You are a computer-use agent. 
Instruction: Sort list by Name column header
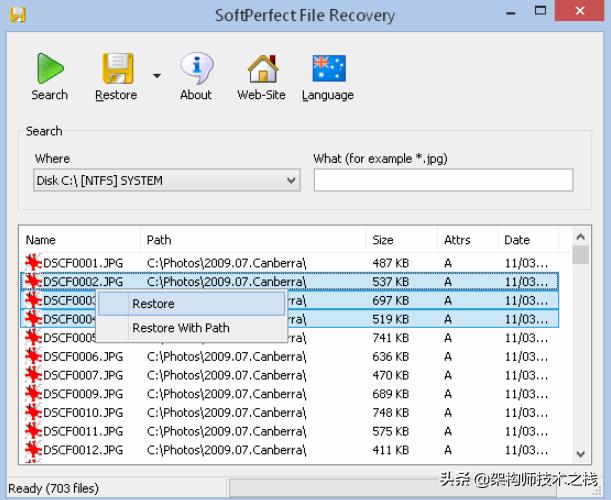[x=80, y=240]
